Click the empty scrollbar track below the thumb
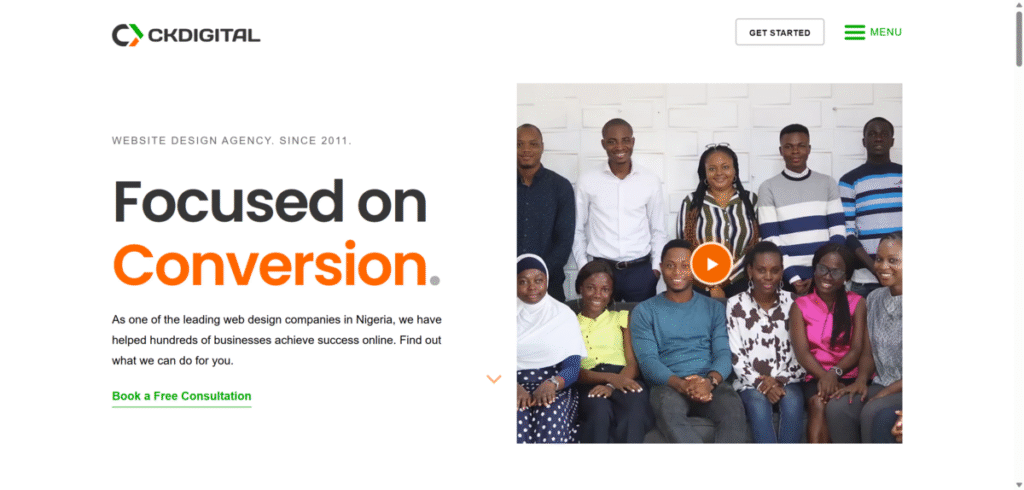The width and height of the screenshot is (1024, 490). click(1019, 274)
